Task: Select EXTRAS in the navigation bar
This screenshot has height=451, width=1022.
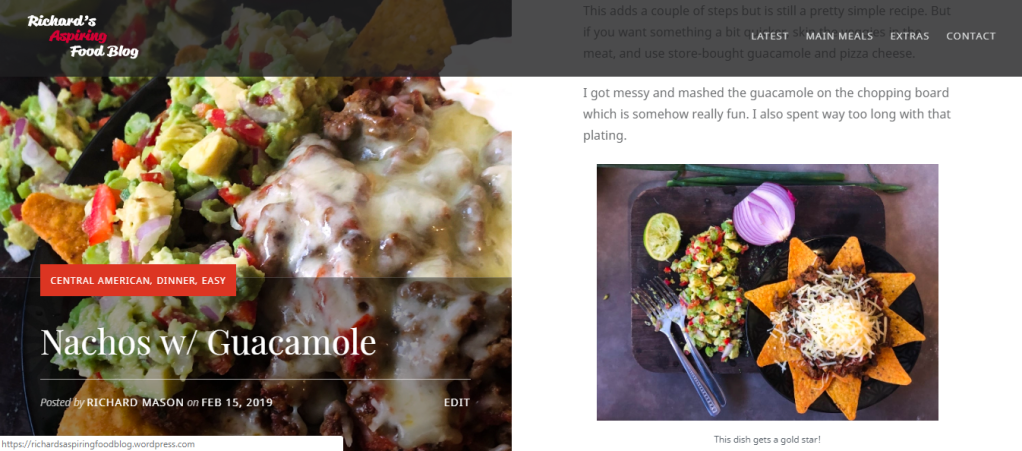Action: [909, 36]
